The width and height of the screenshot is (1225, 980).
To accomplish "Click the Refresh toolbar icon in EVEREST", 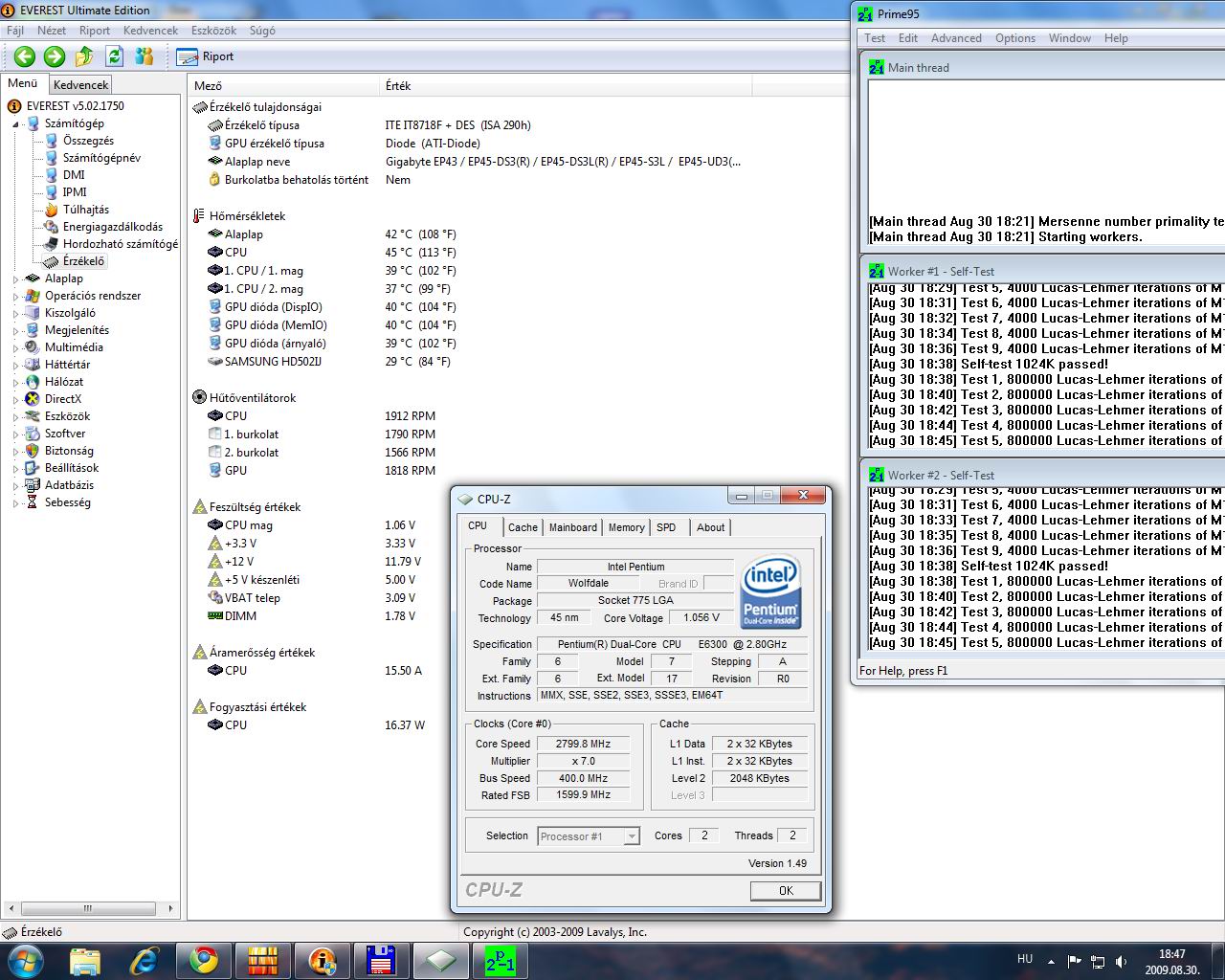I will click(115, 56).
